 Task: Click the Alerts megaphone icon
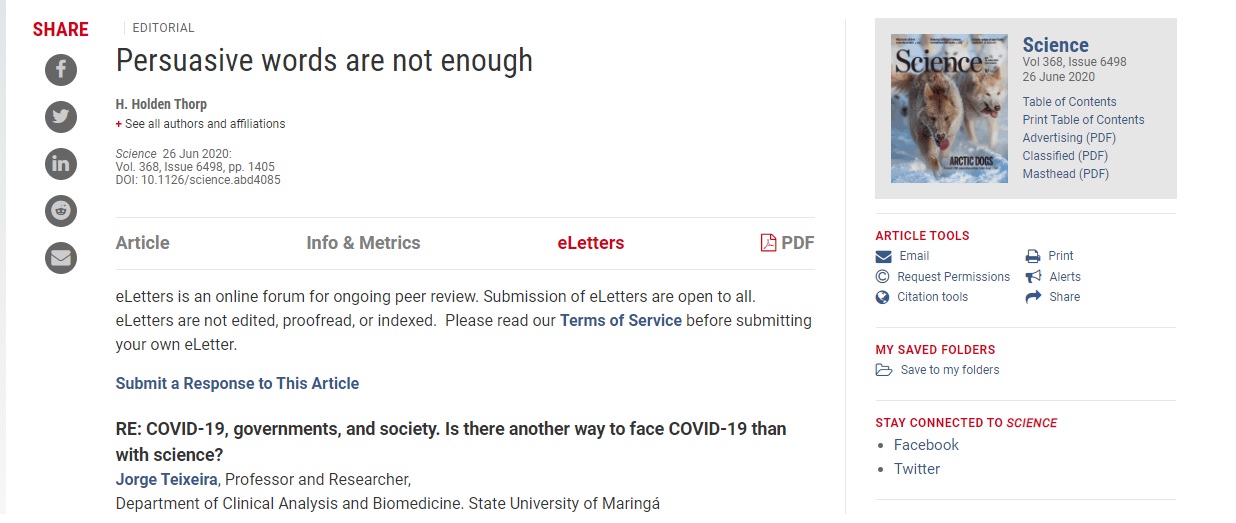(1033, 277)
